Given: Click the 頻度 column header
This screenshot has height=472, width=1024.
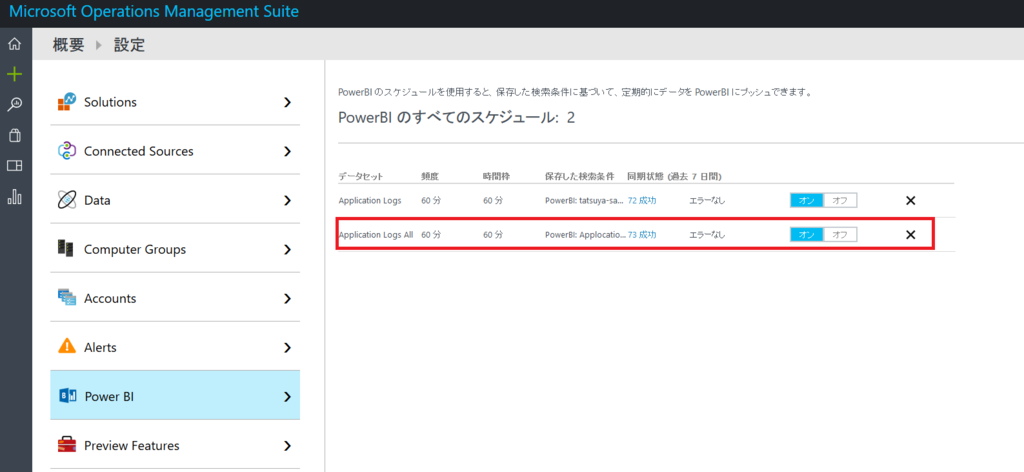Looking at the screenshot, I should [428, 177].
